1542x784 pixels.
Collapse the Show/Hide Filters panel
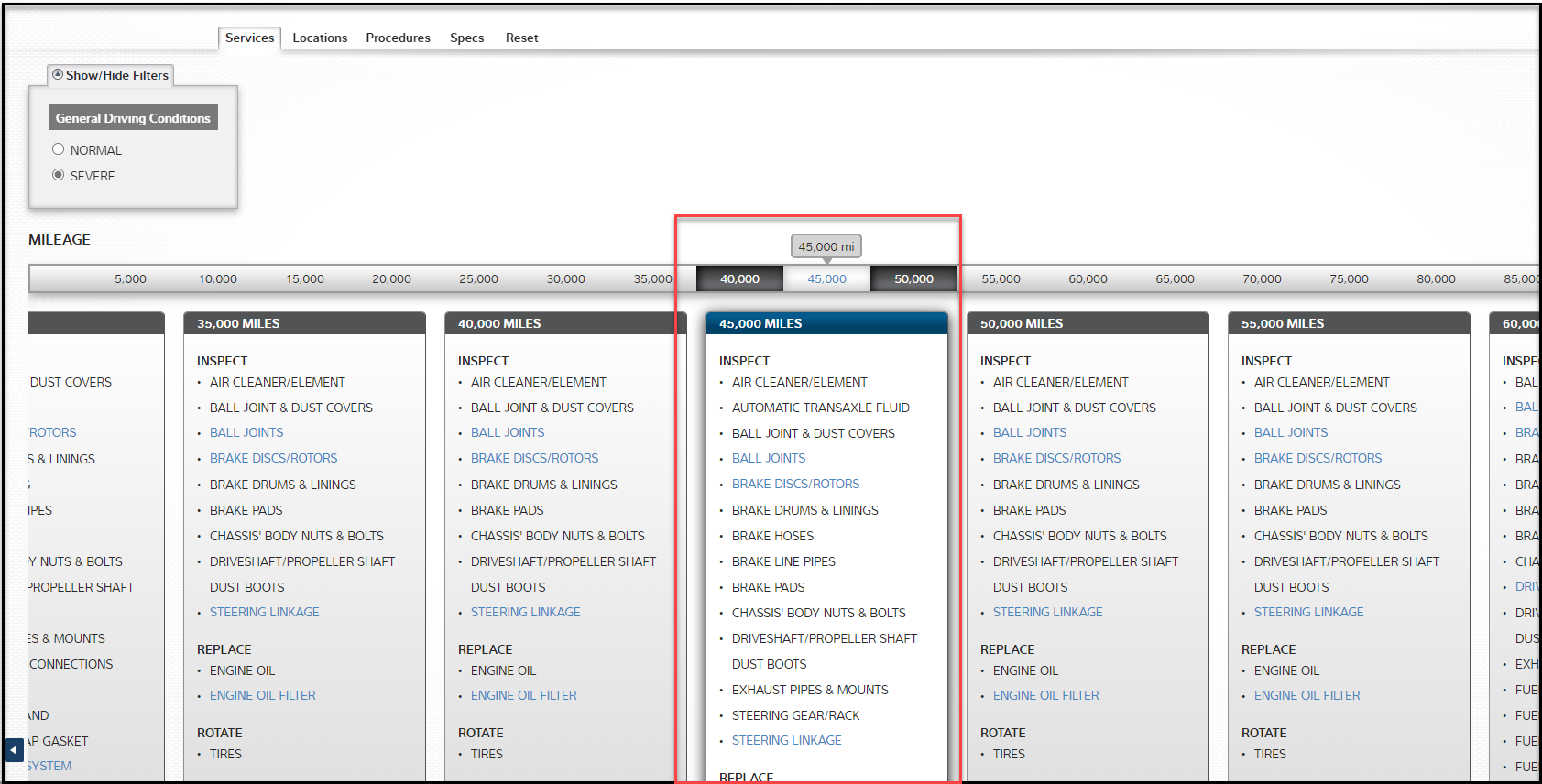click(x=110, y=75)
